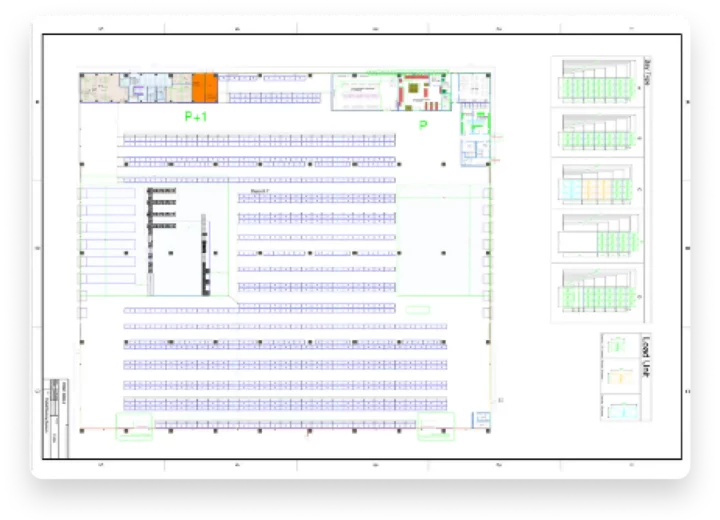Open the Bay Type C multicolor elevation
Viewport: 720px width, 520px height.
coord(596,185)
